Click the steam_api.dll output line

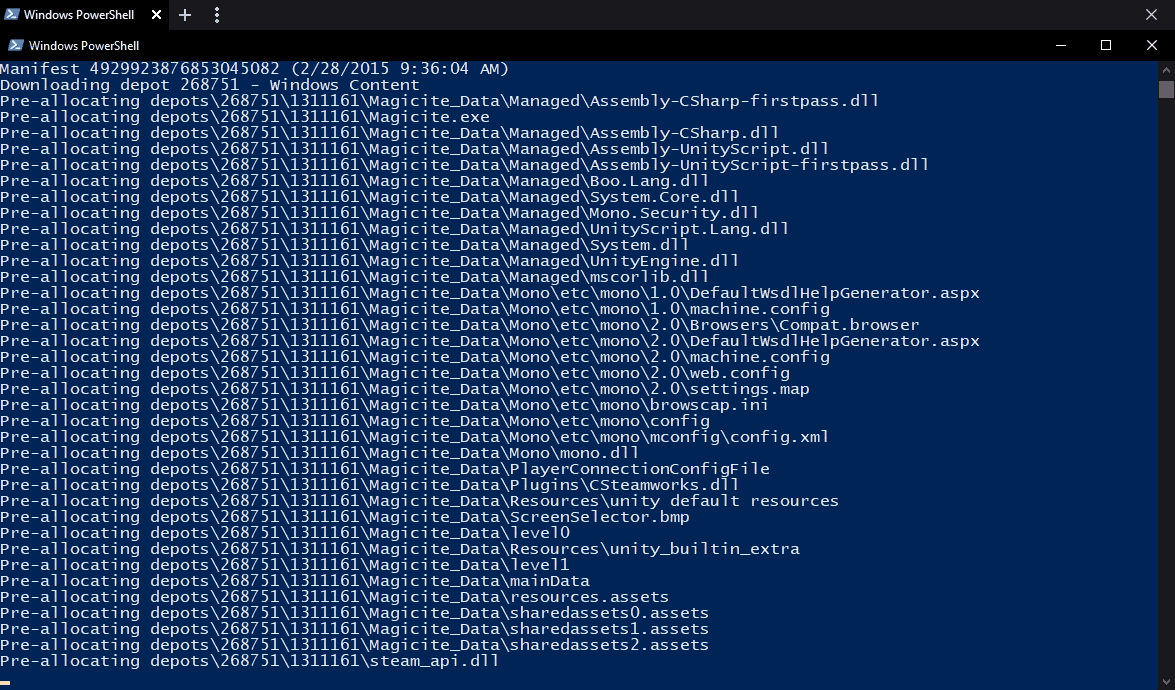[x=249, y=661]
